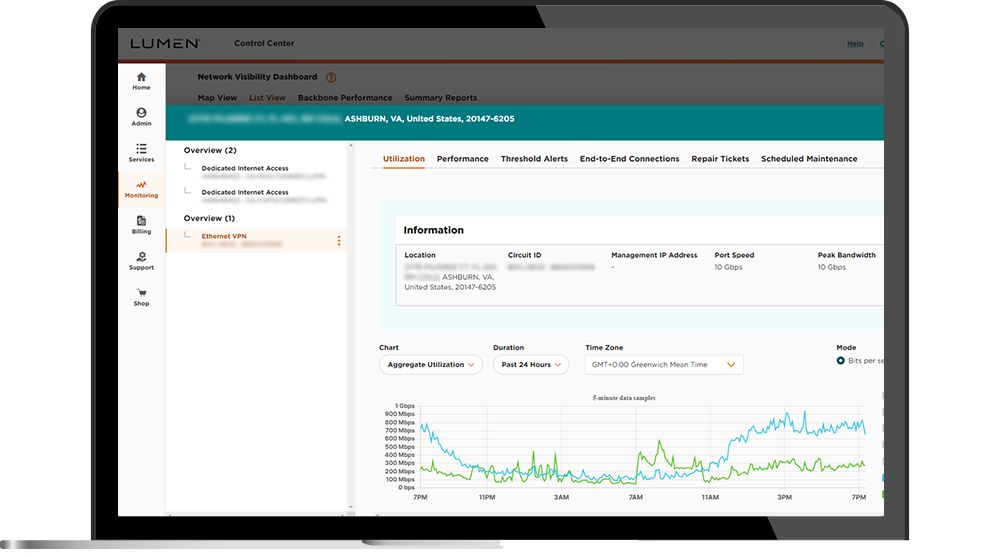Open the Time Zone GMT dropdown
Viewport: 1000px width, 557px height.
coord(664,365)
